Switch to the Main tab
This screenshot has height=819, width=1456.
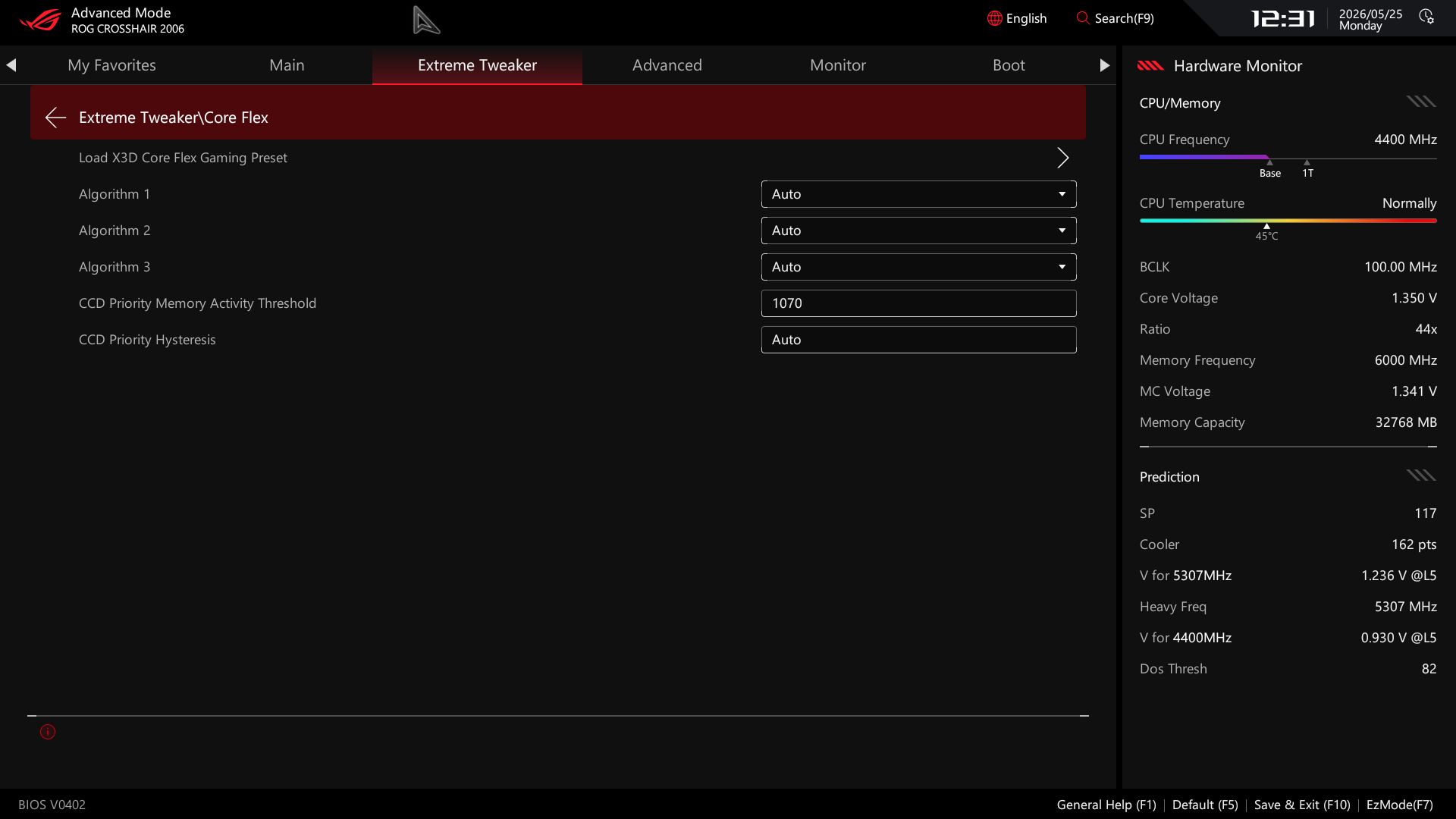click(287, 65)
